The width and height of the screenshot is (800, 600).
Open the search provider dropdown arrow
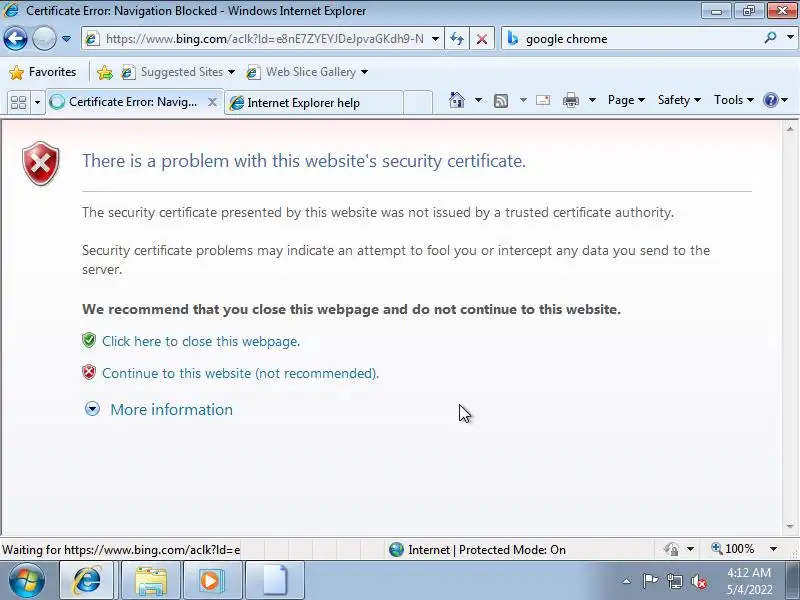pyautogui.click(x=790, y=37)
